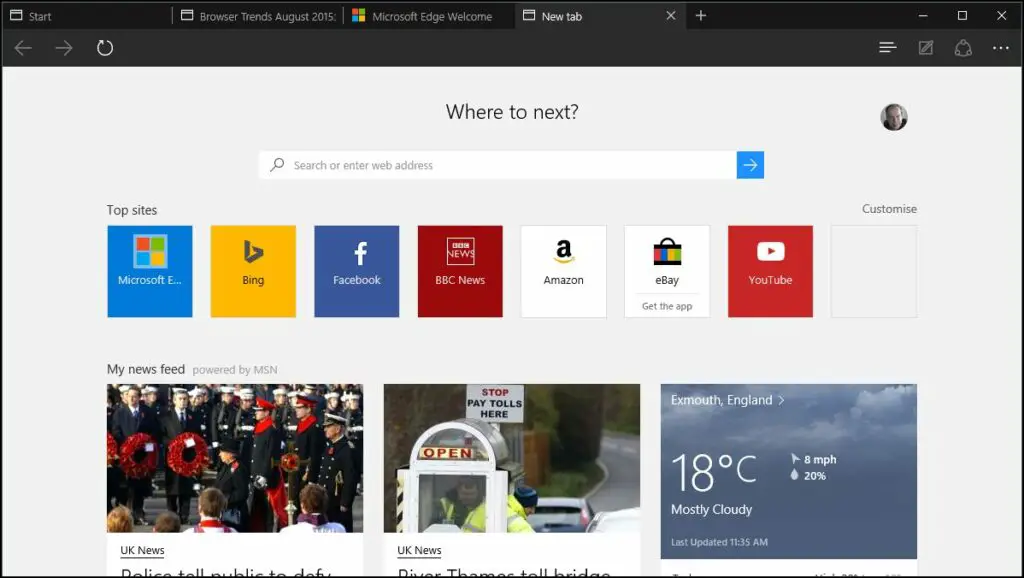The height and width of the screenshot is (578, 1024).
Task: Maximize the Edge window
Action: 962,16
